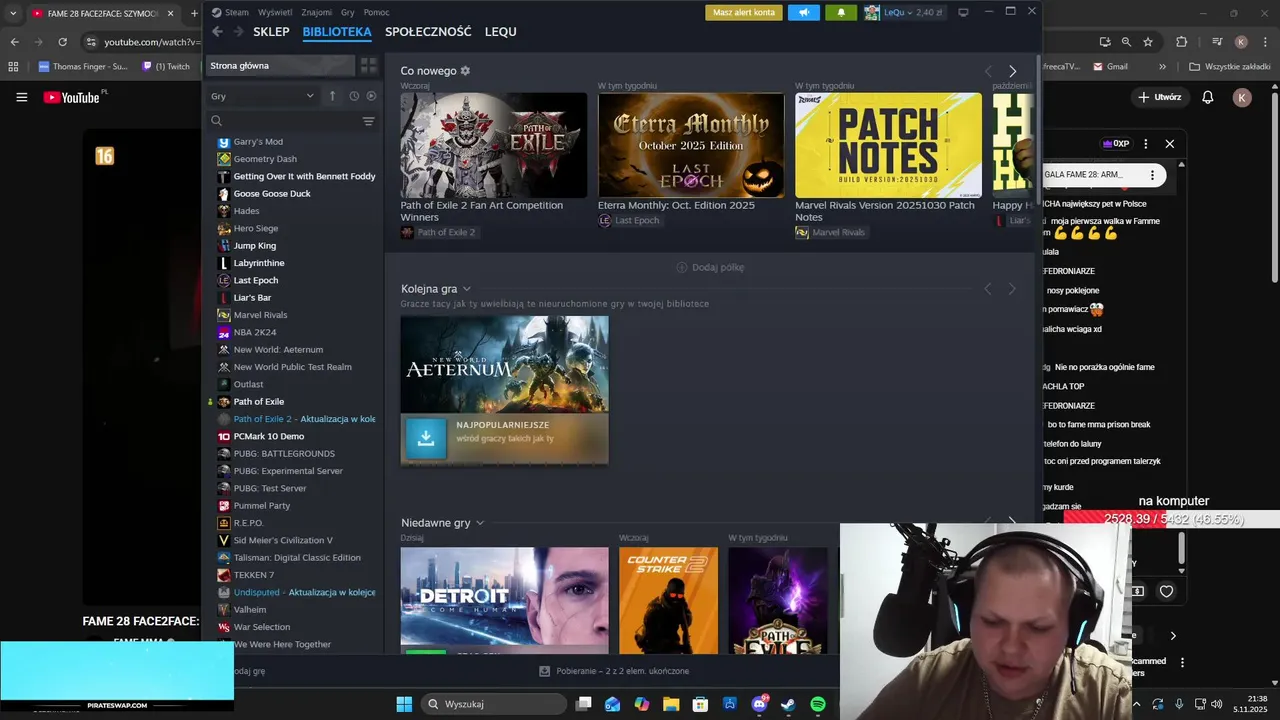The image size is (1280, 720).
Task: Select NBA 2K24 in the library
Action: pyautogui.click(x=255, y=332)
